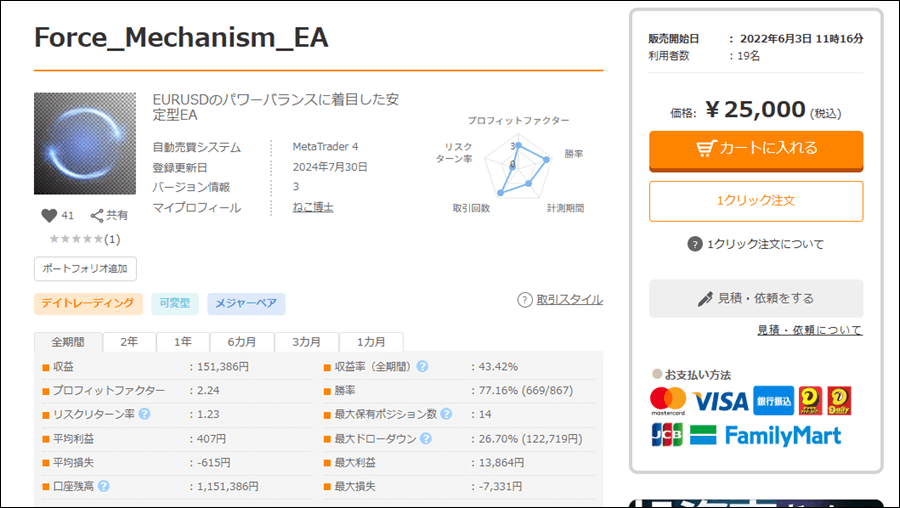Click the ポートフォリオ追加 button
This screenshot has height=508, width=900.
[85, 269]
